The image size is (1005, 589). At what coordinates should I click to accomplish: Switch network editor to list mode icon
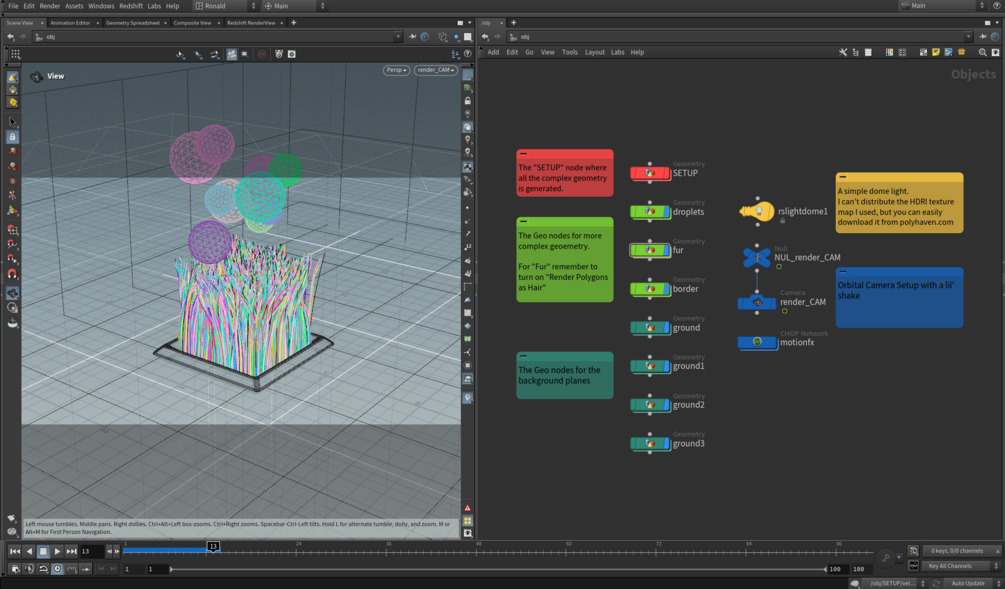pyautogui.click(x=868, y=53)
